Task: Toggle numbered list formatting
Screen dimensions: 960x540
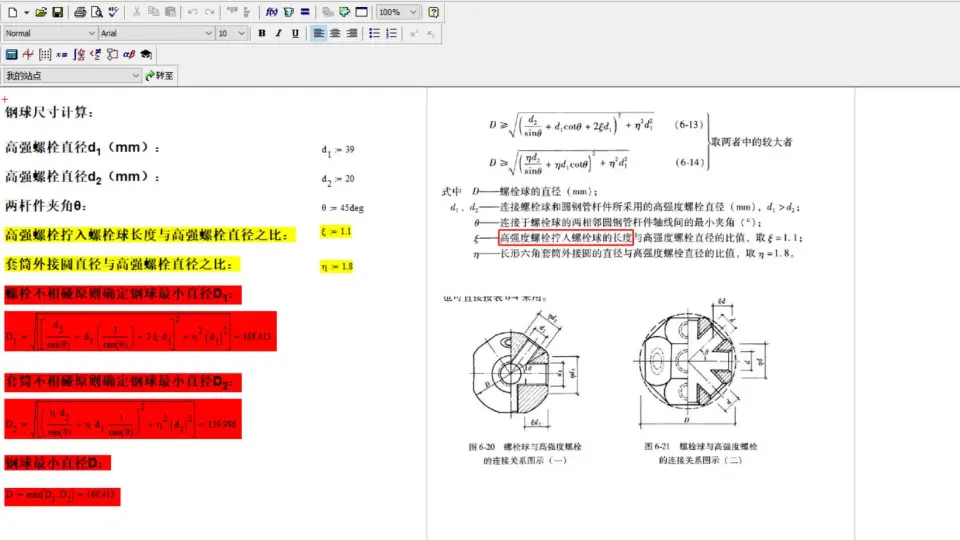Action: point(391,33)
